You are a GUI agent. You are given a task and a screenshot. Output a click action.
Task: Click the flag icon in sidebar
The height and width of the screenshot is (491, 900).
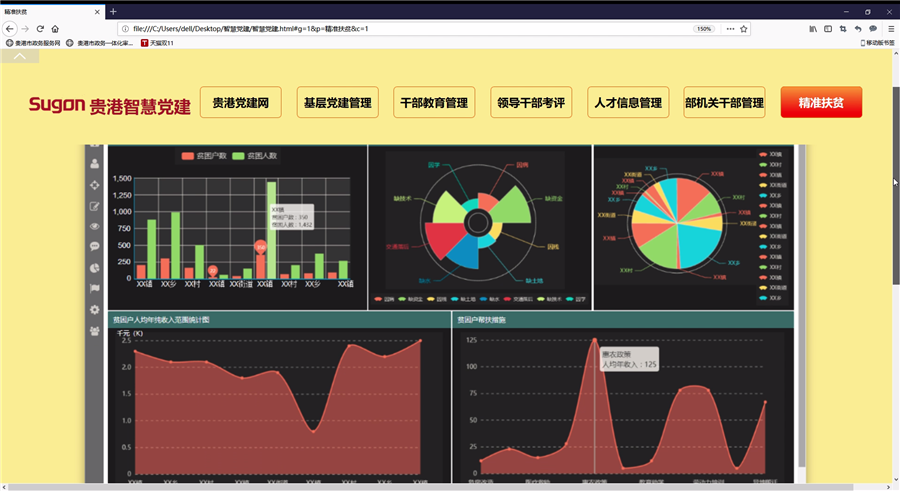click(95, 289)
